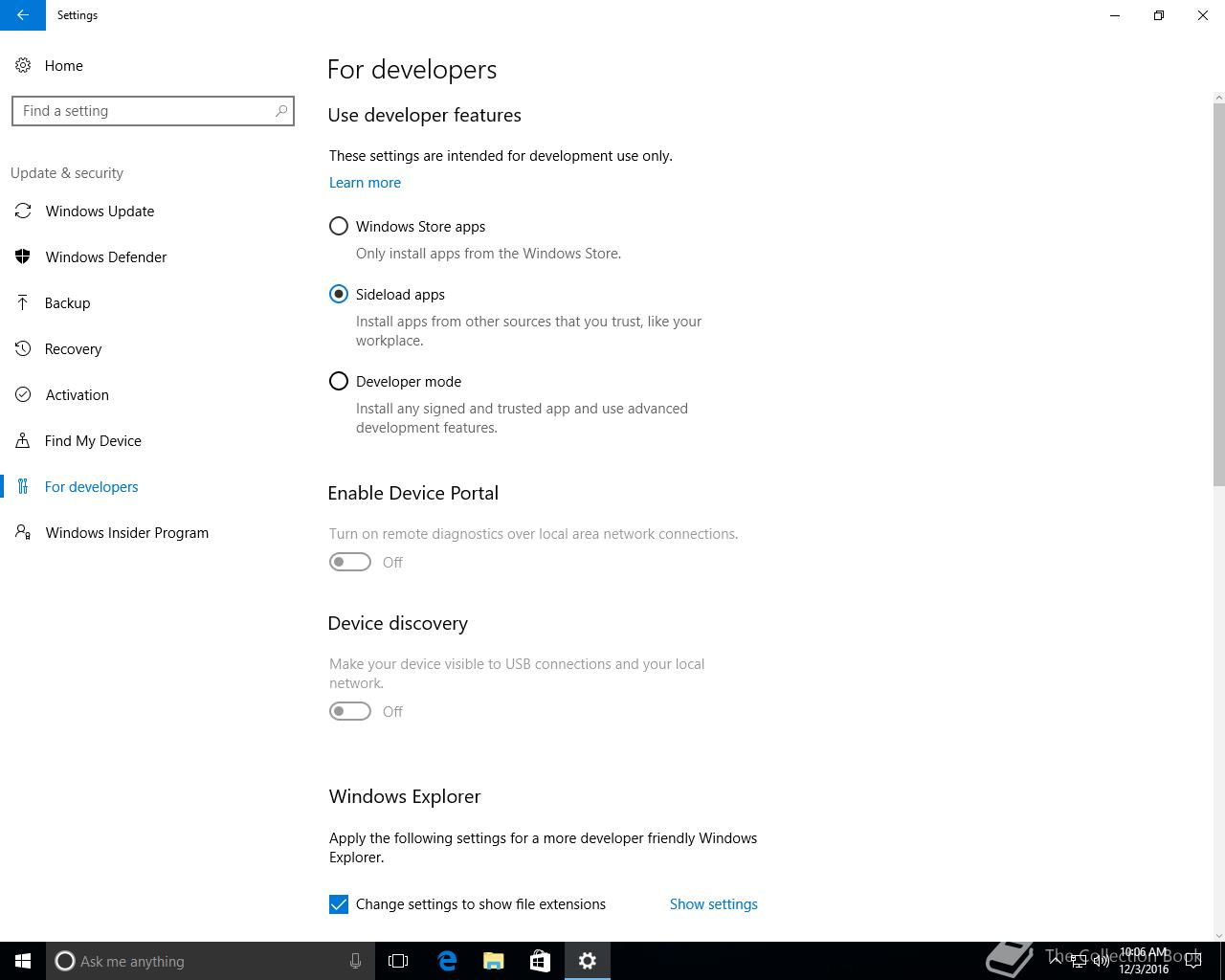Open File Explorer from taskbar
The width and height of the screenshot is (1225, 980).
point(494,961)
